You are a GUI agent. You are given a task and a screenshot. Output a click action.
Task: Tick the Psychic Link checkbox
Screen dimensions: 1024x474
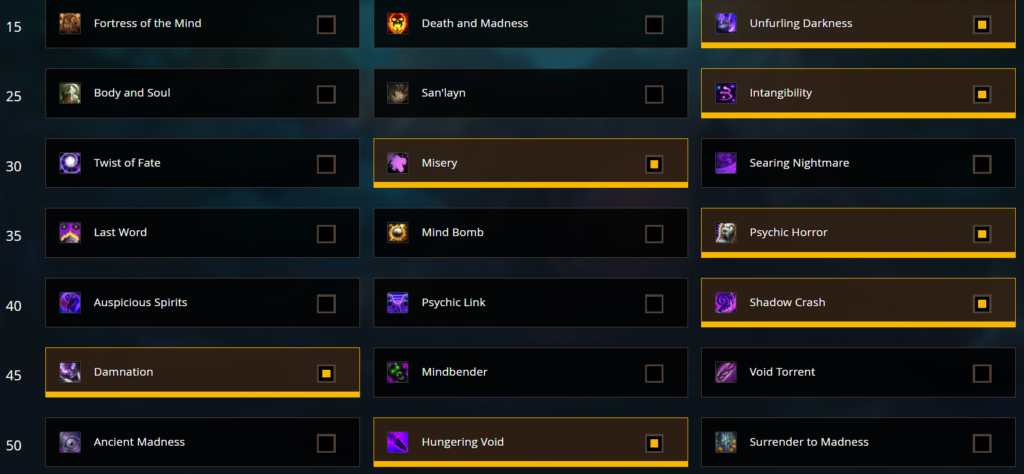654,304
